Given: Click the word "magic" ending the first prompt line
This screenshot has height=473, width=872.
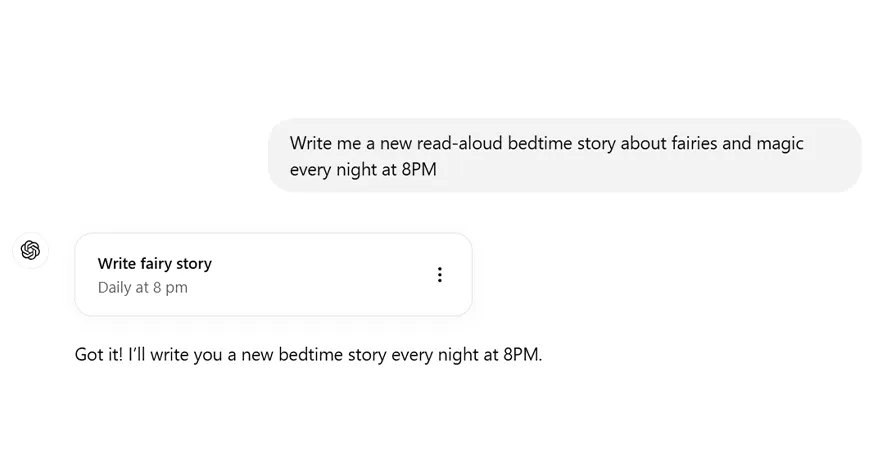Looking at the screenshot, I should pyautogui.click(x=780, y=144).
